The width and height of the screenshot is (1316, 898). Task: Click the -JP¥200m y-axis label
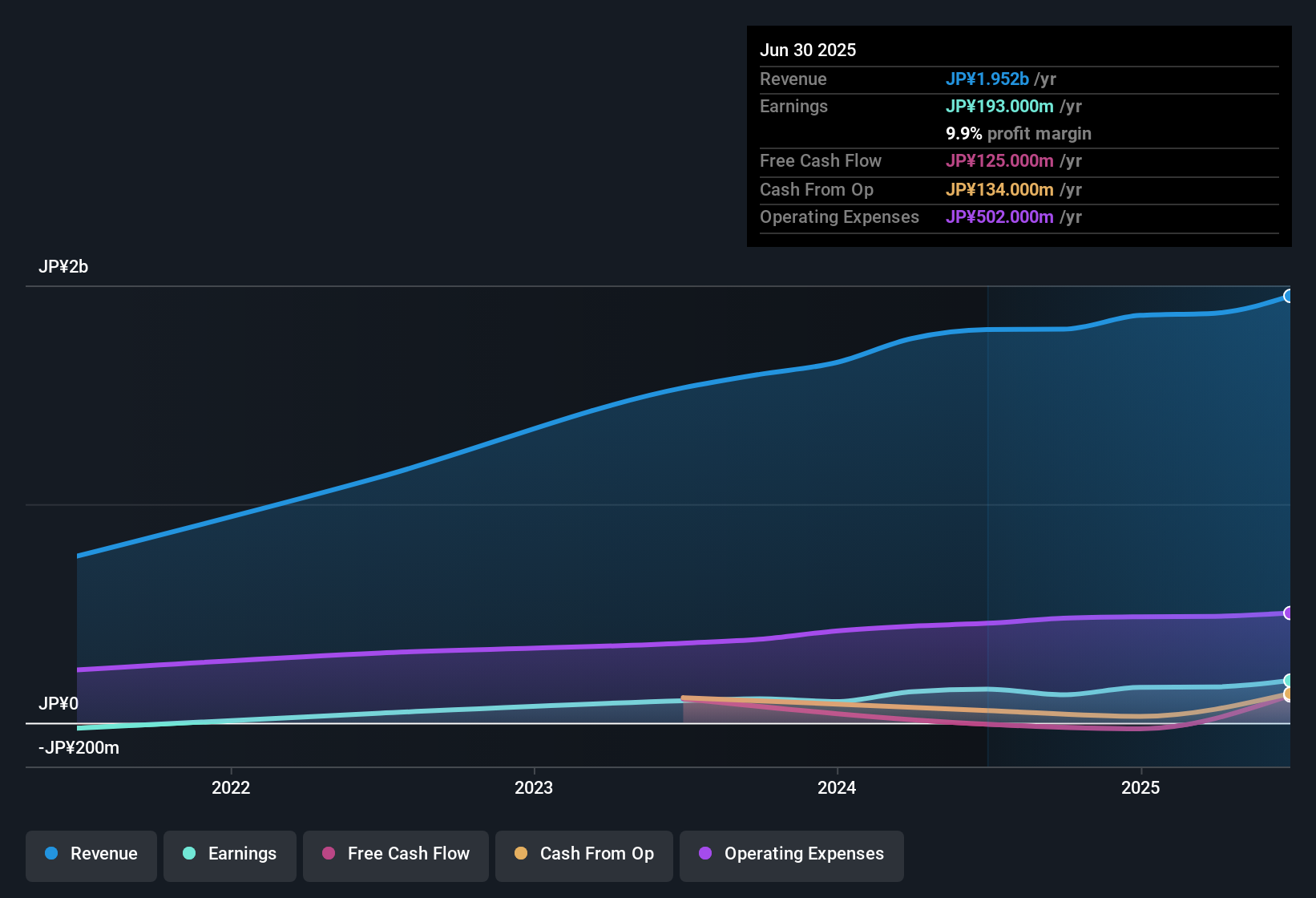(79, 748)
